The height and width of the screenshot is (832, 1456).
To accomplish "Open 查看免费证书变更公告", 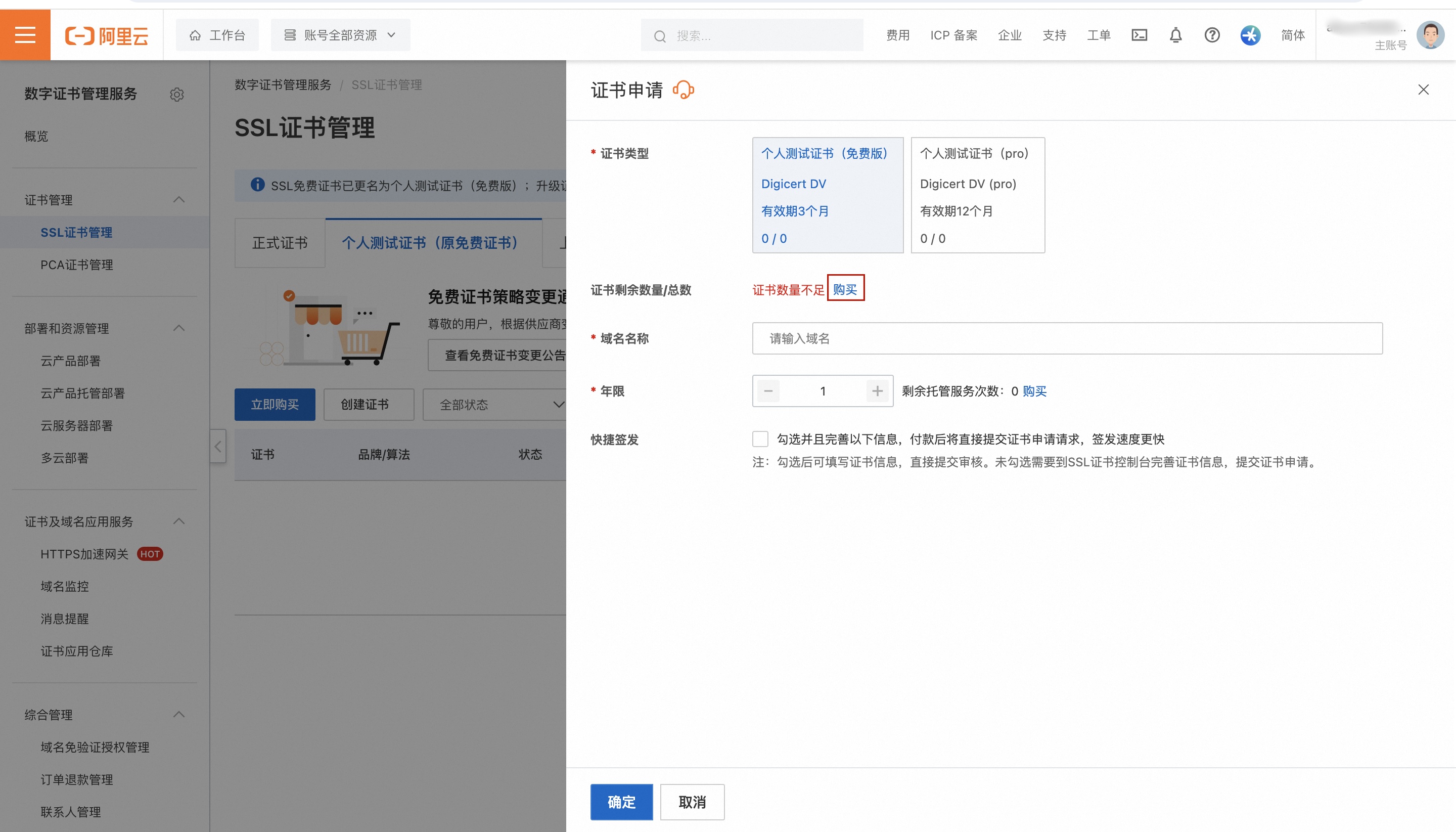I will [x=498, y=356].
